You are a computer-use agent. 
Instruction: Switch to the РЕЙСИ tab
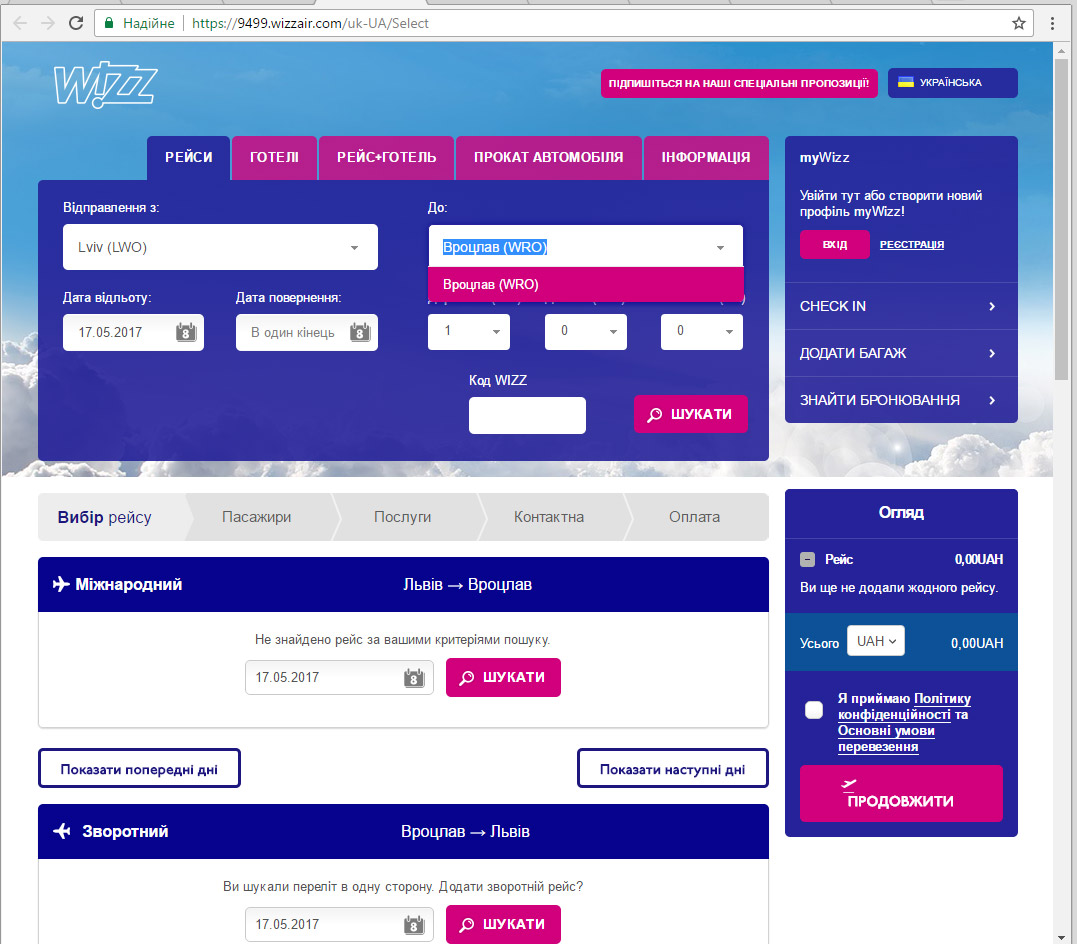(188, 157)
